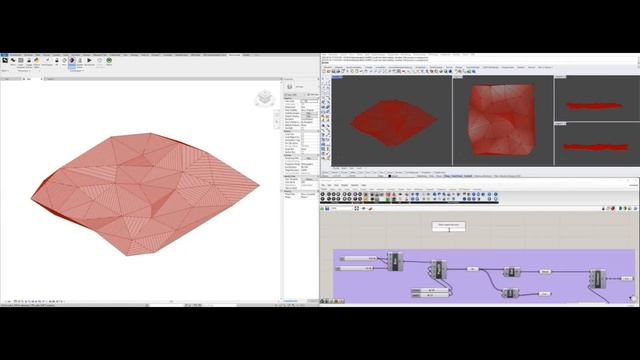Click the Perspective viewport title label in Rhino
The width and height of the screenshot is (640, 360).
pos(337,77)
